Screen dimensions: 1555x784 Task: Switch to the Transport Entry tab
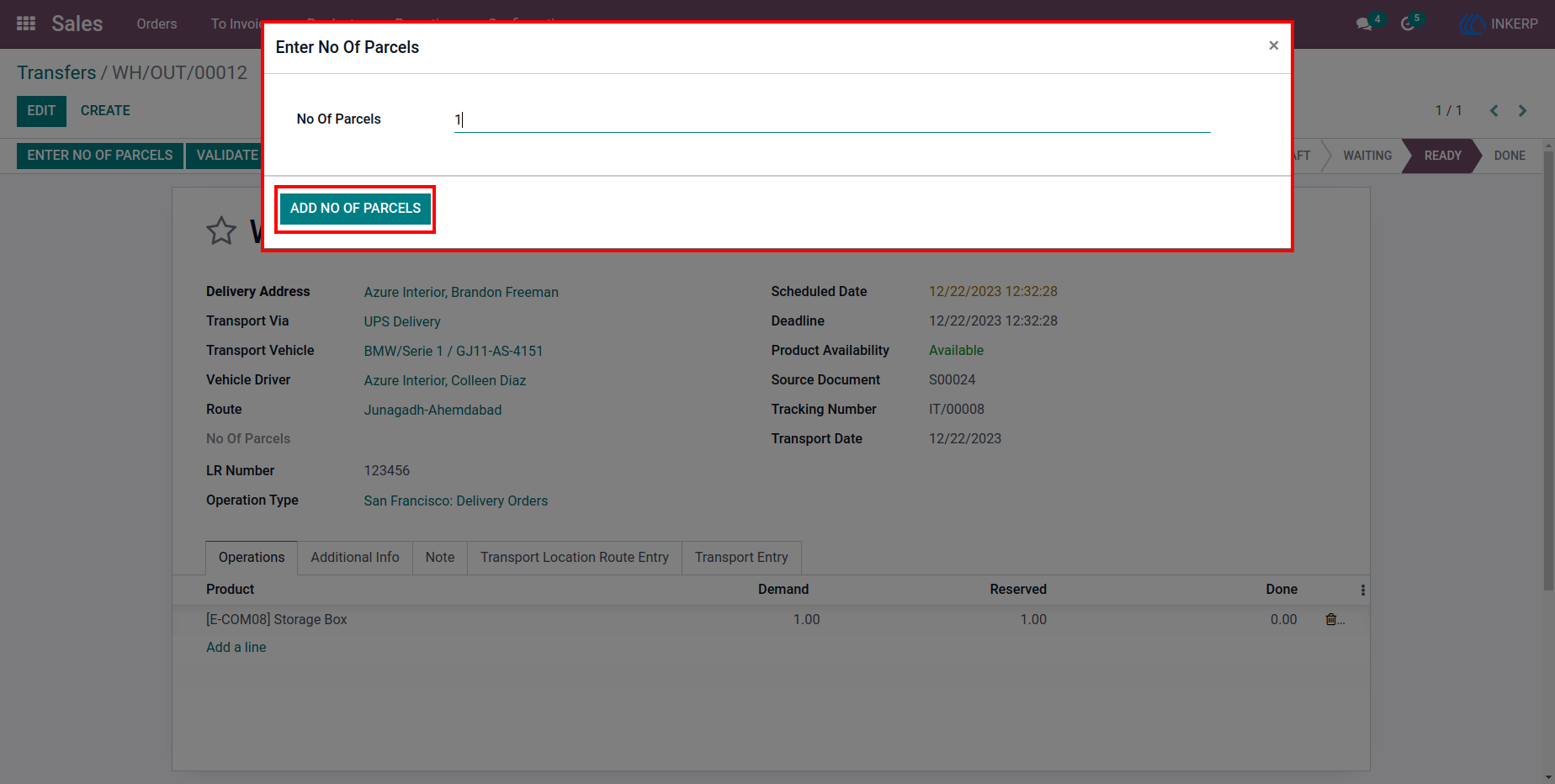(741, 558)
